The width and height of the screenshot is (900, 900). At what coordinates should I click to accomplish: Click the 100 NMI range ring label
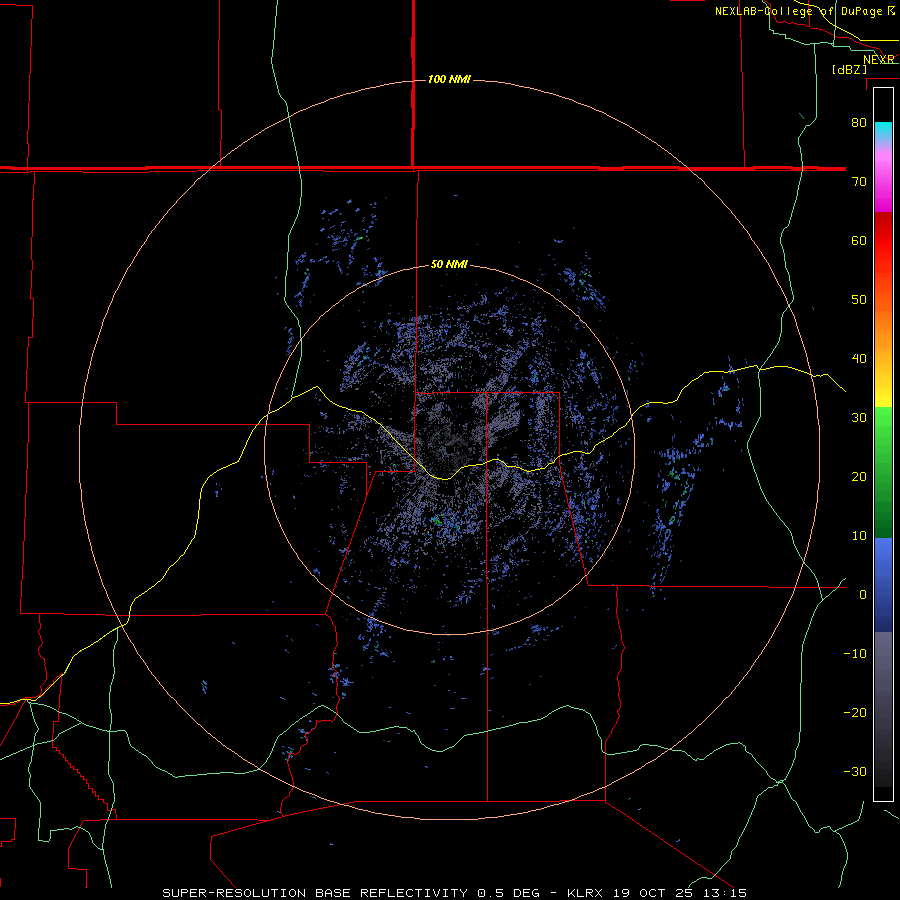coord(449,79)
